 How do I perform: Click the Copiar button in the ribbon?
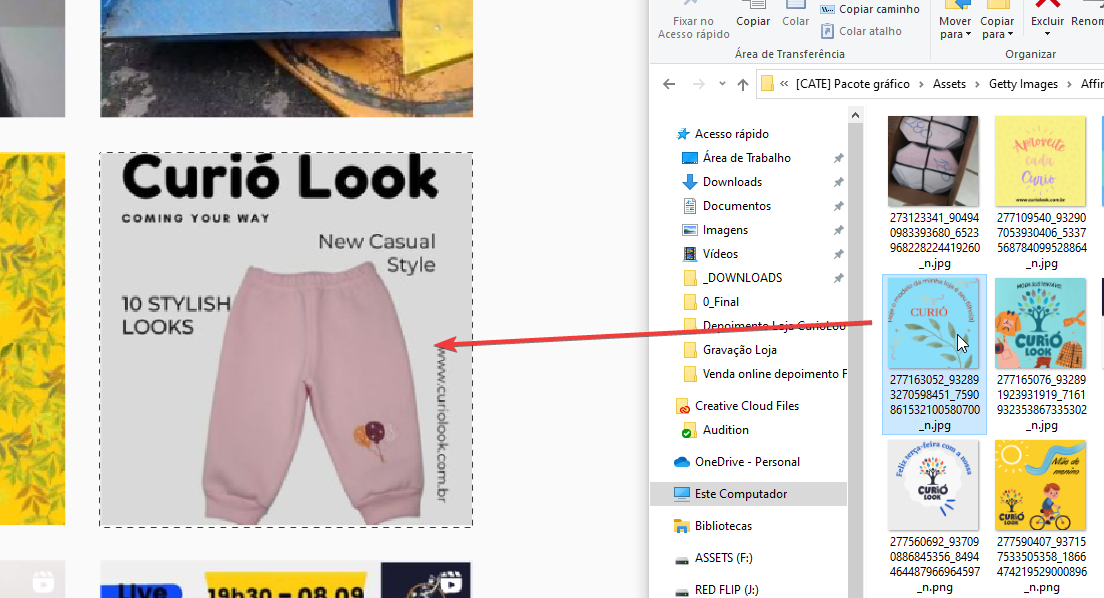[x=753, y=15]
